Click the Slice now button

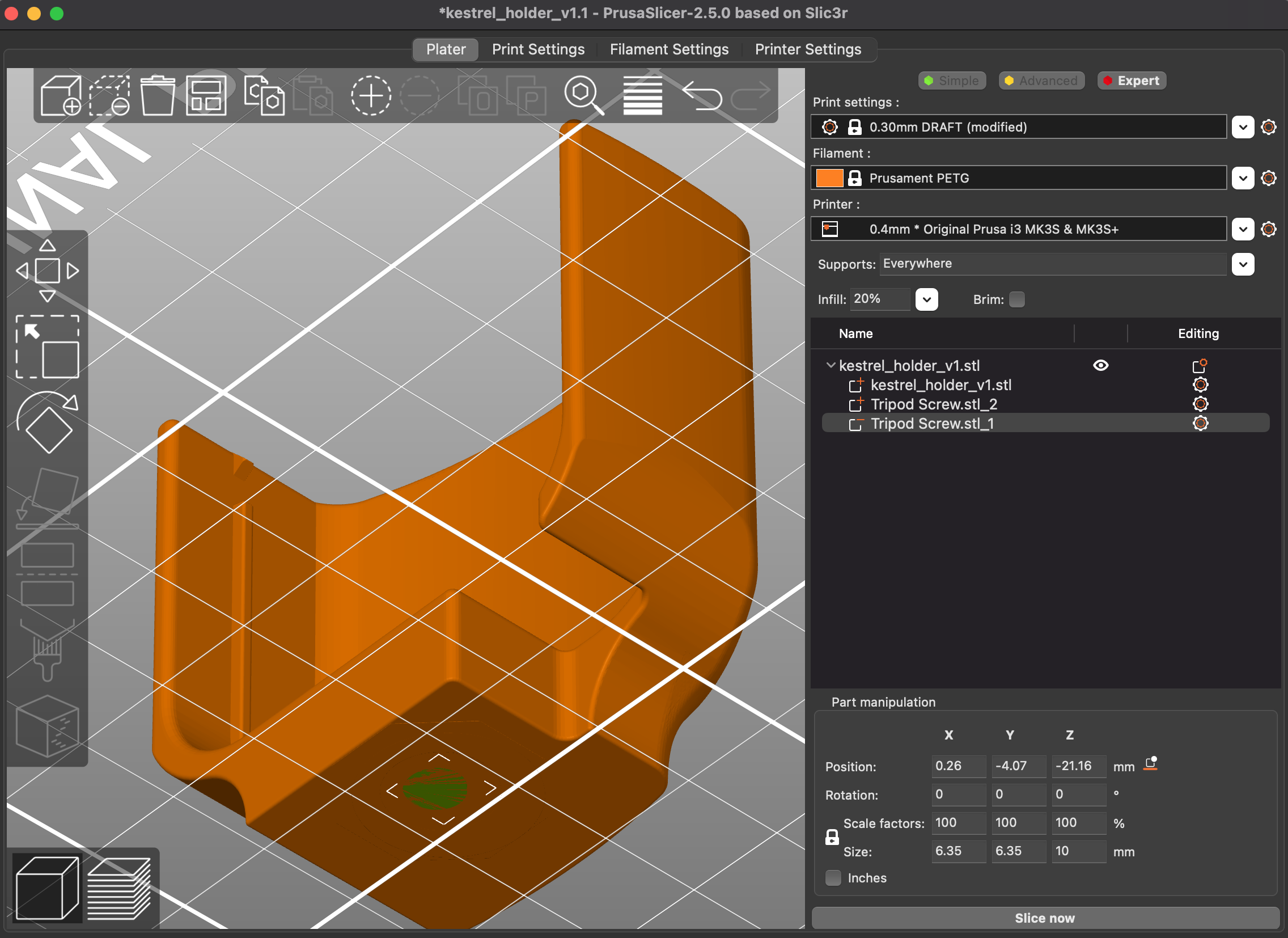[x=1044, y=918]
